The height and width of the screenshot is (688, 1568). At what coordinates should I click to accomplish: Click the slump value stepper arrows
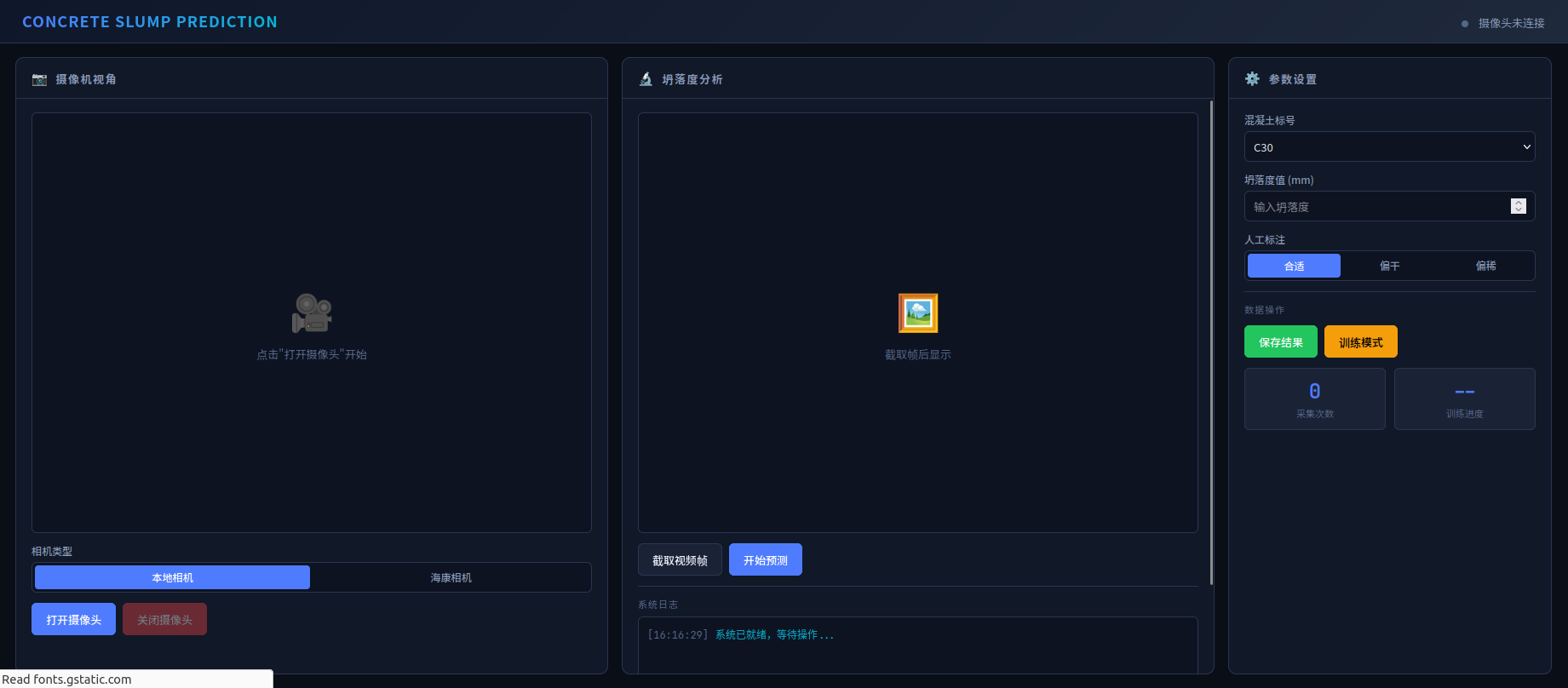tap(1519, 206)
